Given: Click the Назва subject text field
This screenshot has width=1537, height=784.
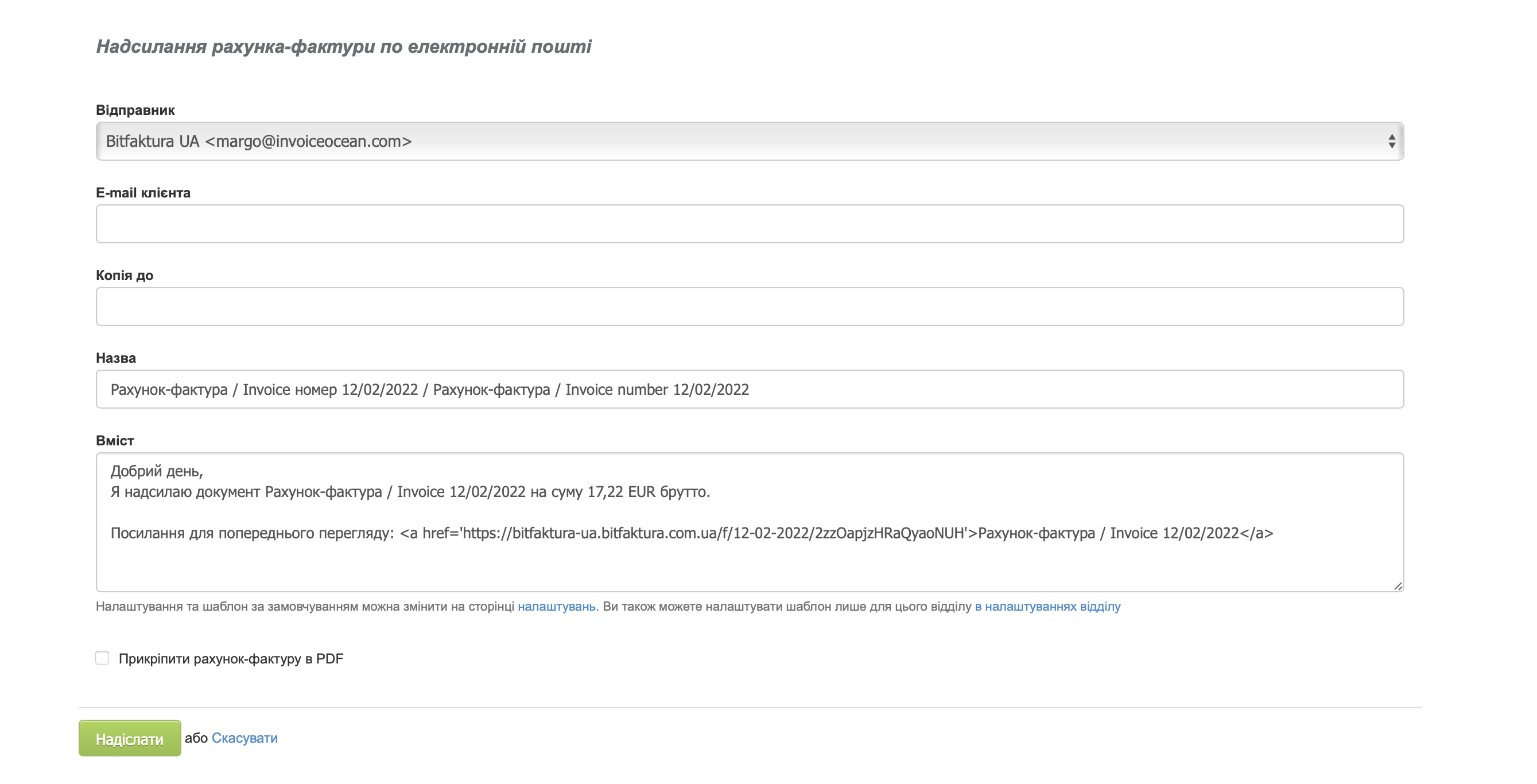Looking at the screenshot, I should [x=750, y=389].
